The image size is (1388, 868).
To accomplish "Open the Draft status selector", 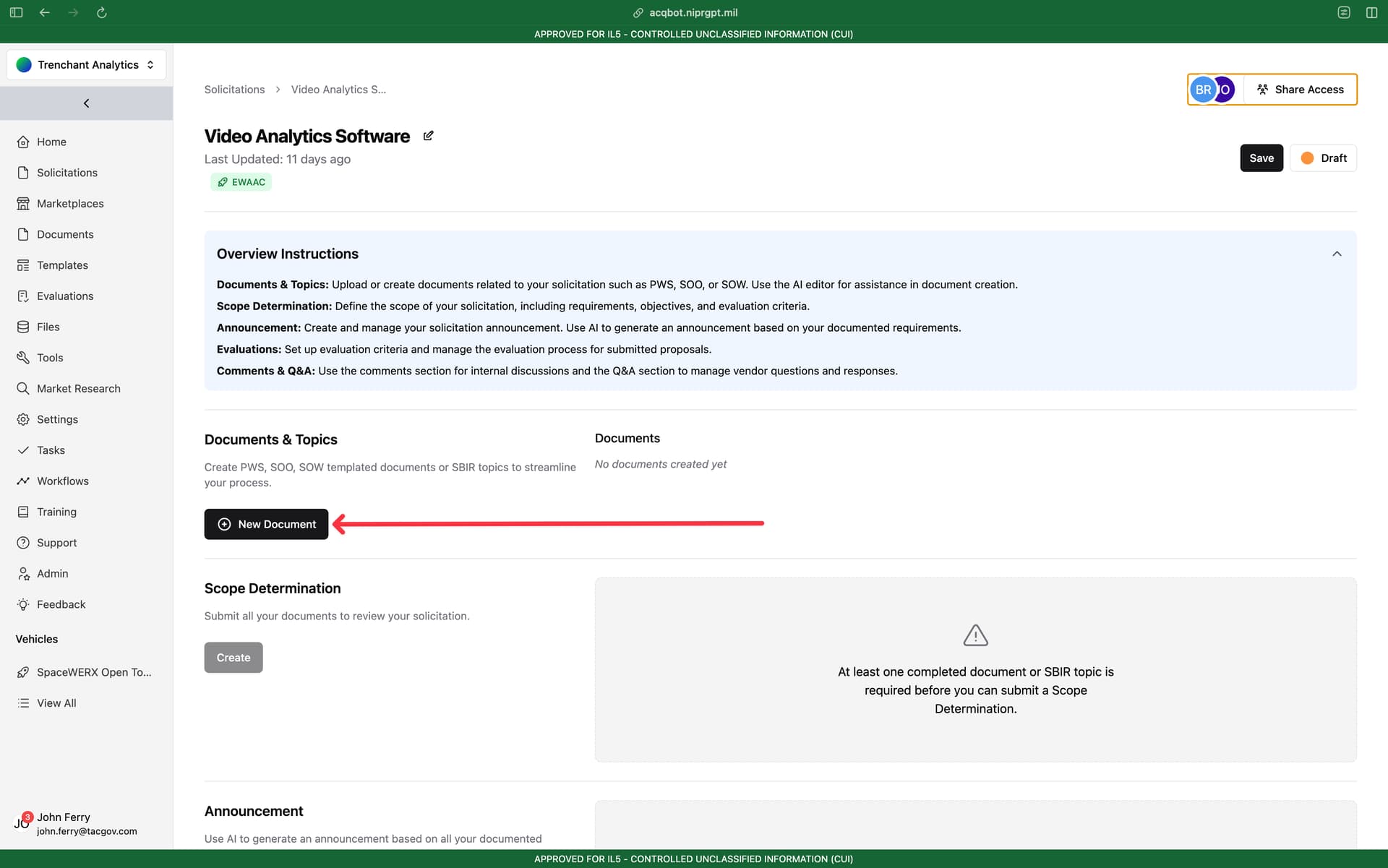I will coord(1323,158).
